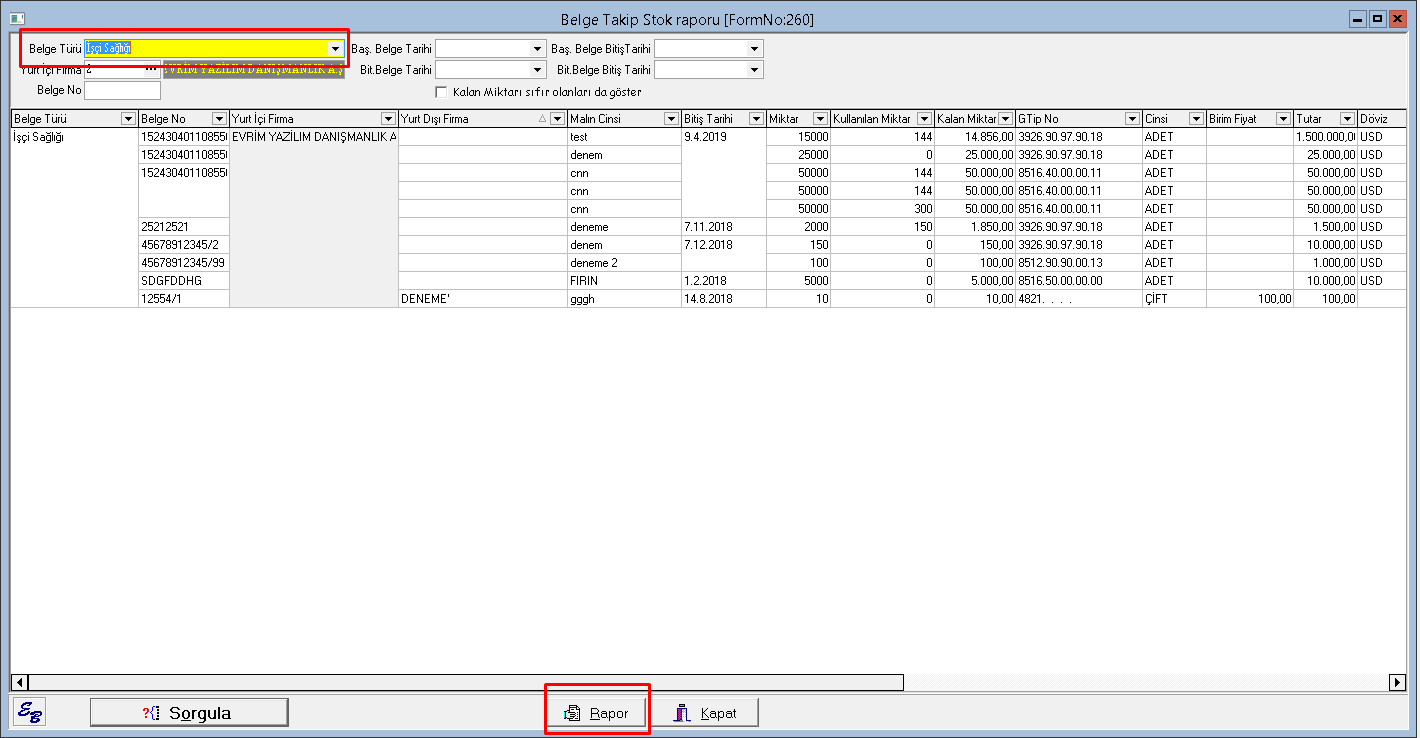1420x738 pixels.
Task: Open the Baş. Belge BitişTarihi date dropdown
Action: [754, 48]
